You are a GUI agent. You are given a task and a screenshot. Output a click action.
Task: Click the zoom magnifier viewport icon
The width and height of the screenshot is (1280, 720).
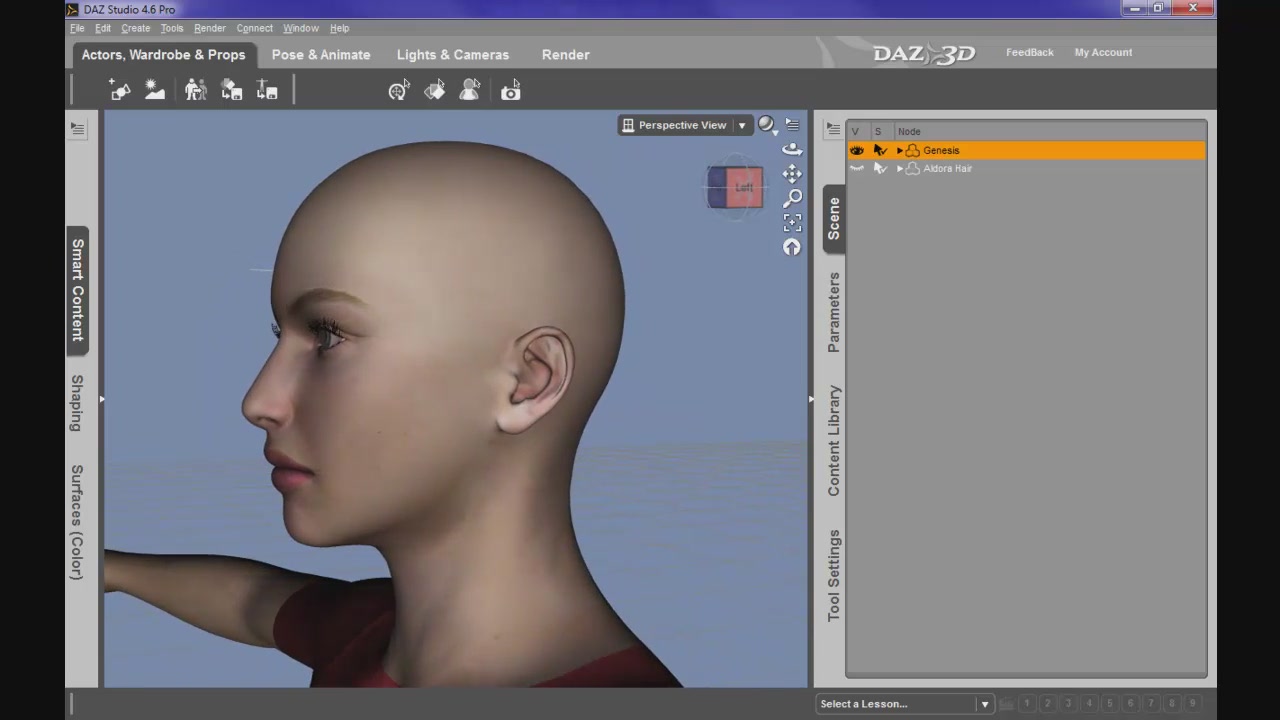point(792,198)
